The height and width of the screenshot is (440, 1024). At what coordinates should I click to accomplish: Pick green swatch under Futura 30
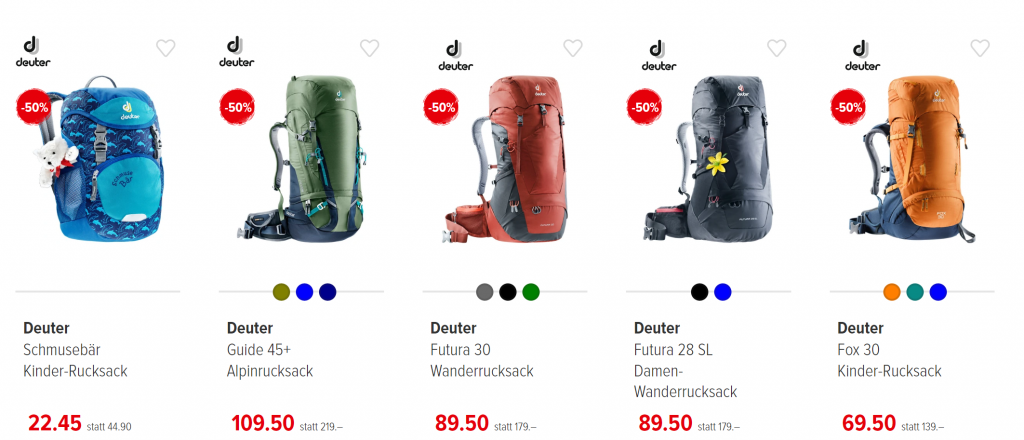[531, 292]
